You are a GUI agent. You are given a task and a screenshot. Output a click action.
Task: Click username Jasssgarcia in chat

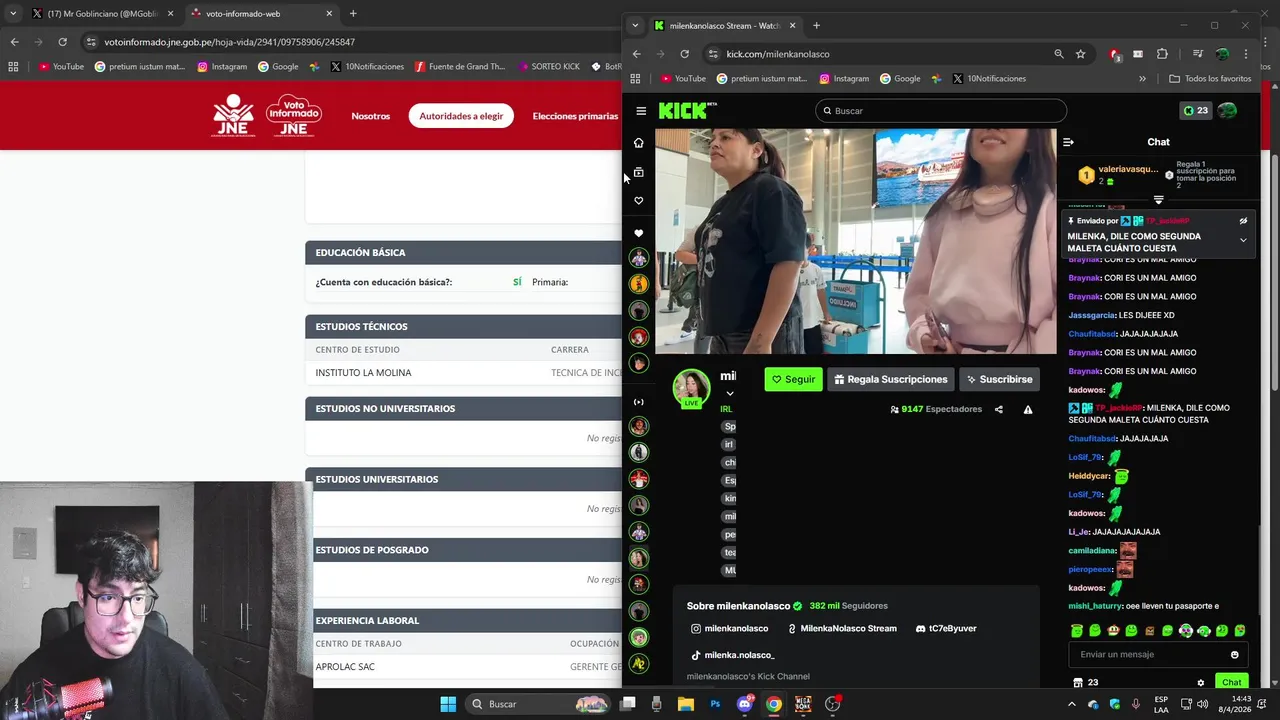click(1092, 315)
